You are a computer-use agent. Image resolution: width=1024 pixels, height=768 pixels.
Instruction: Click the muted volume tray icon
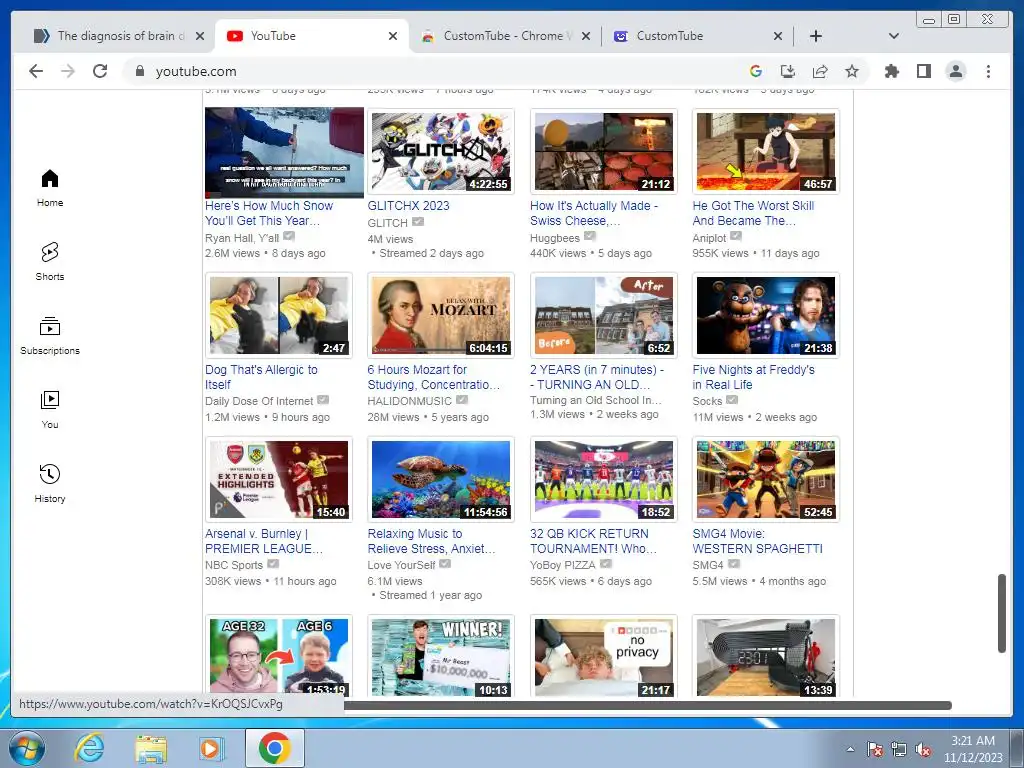[x=923, y=750]
